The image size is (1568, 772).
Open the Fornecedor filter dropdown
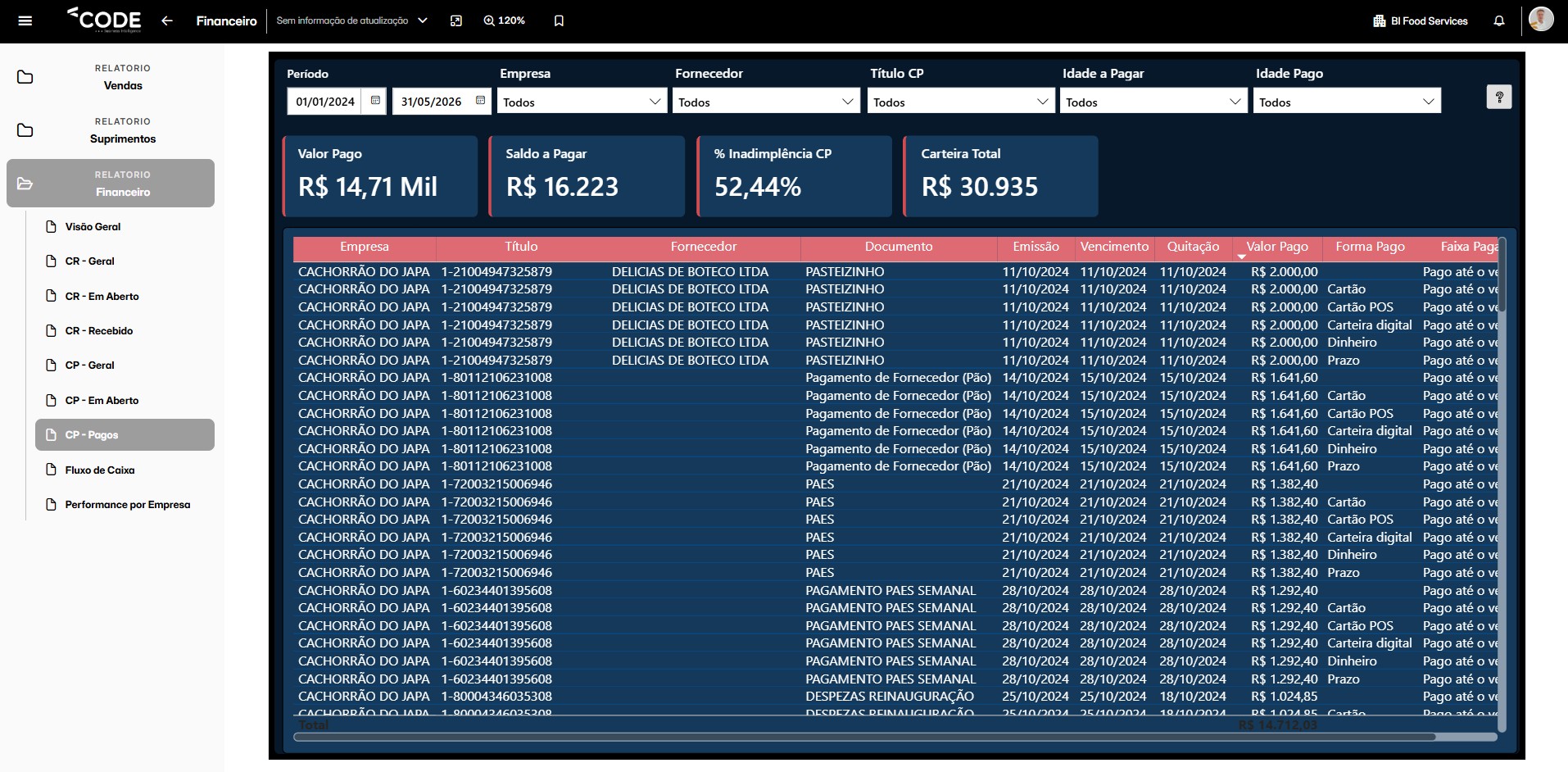765,102
